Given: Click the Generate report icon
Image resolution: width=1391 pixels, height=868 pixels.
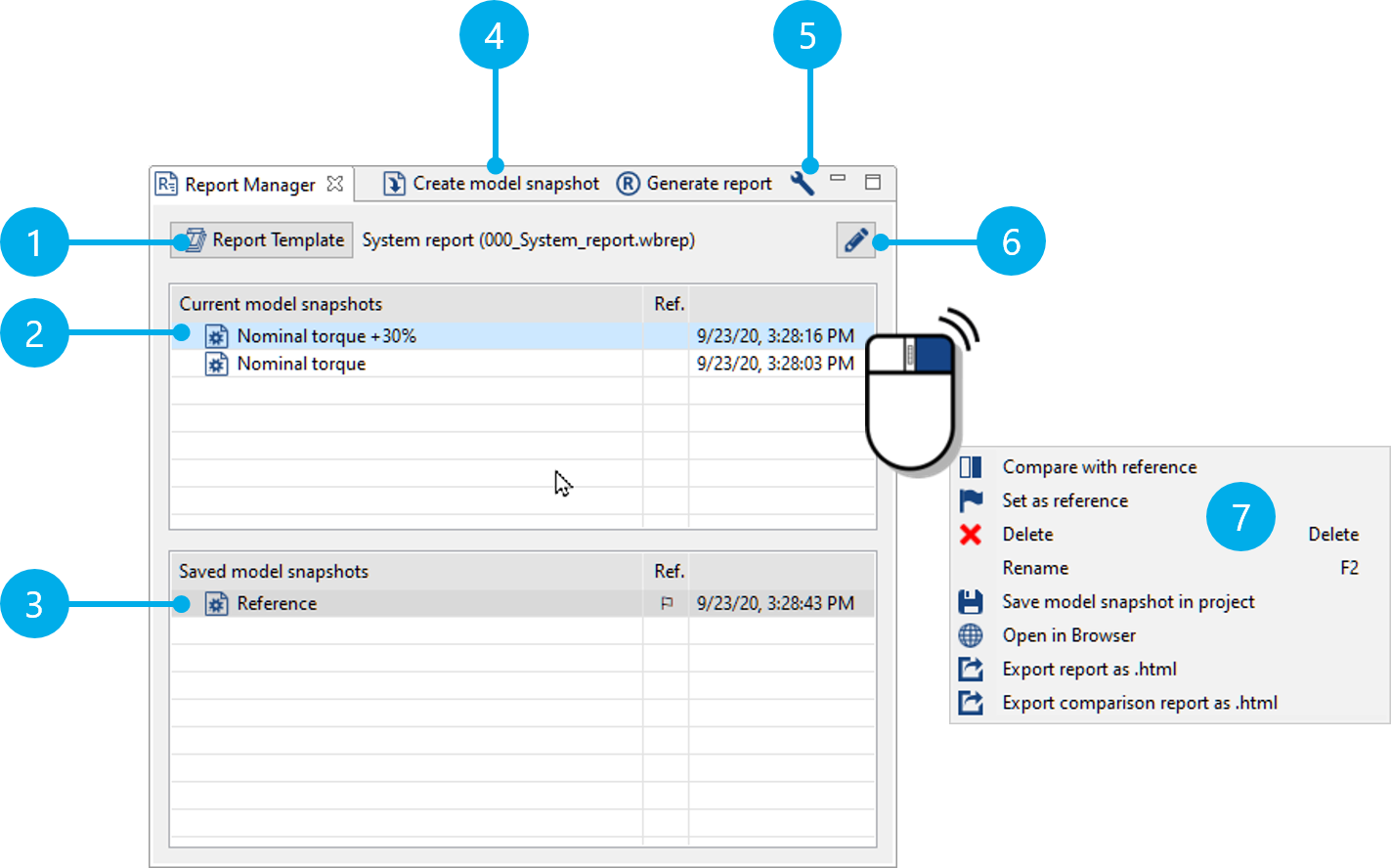Looking at the screenshot, I should click(628, 184).
